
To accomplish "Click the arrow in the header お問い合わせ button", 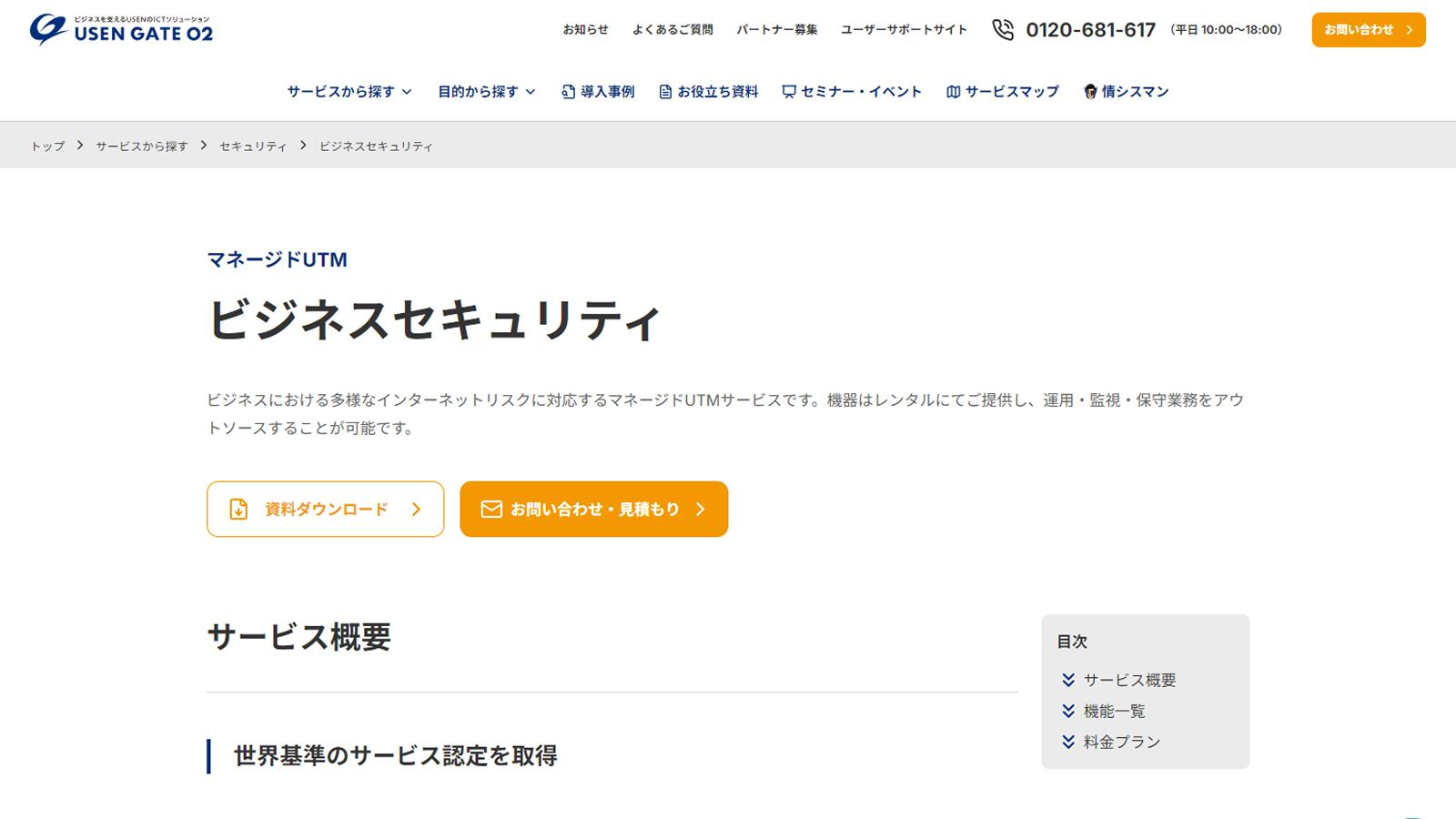I will (1410, 30).
